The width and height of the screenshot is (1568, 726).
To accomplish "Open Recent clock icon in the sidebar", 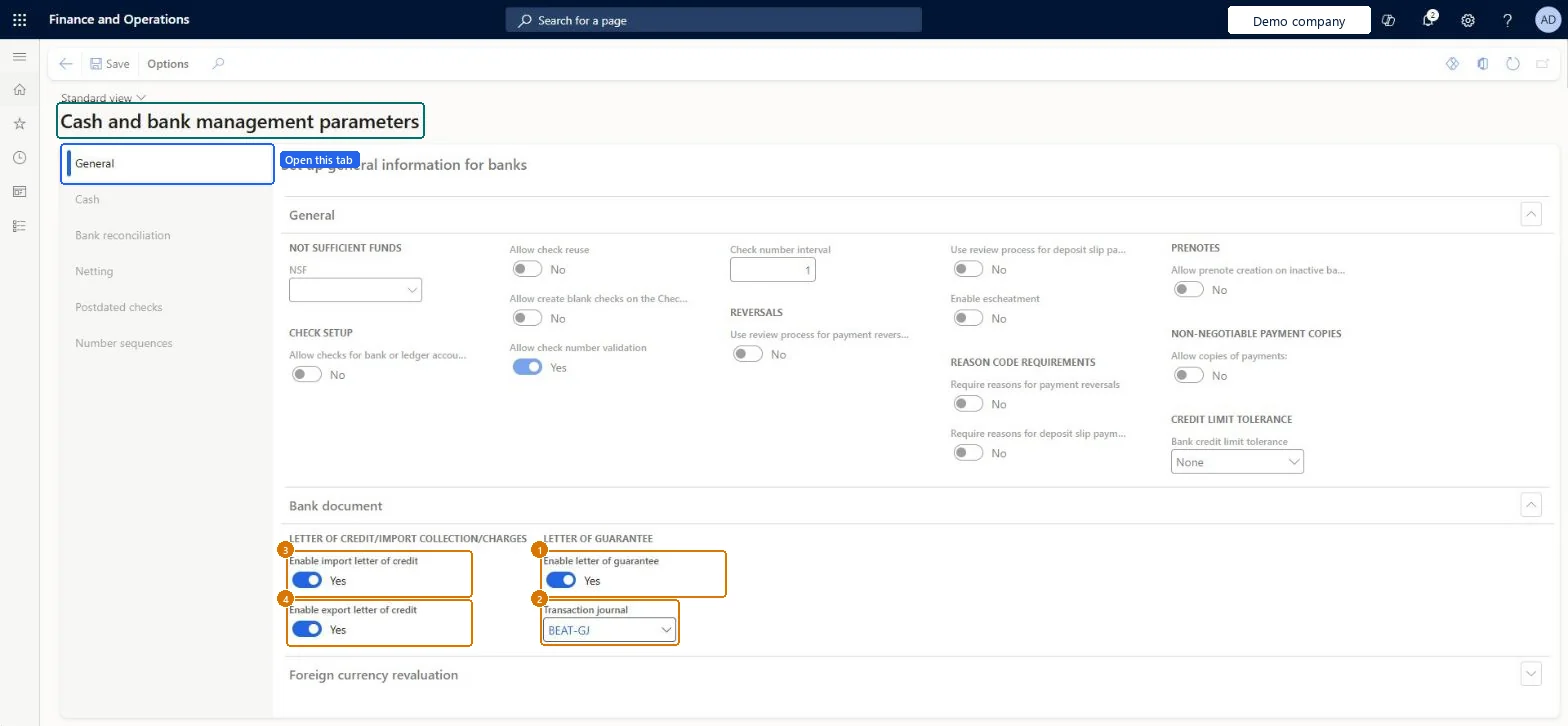I will click(19, 158).
